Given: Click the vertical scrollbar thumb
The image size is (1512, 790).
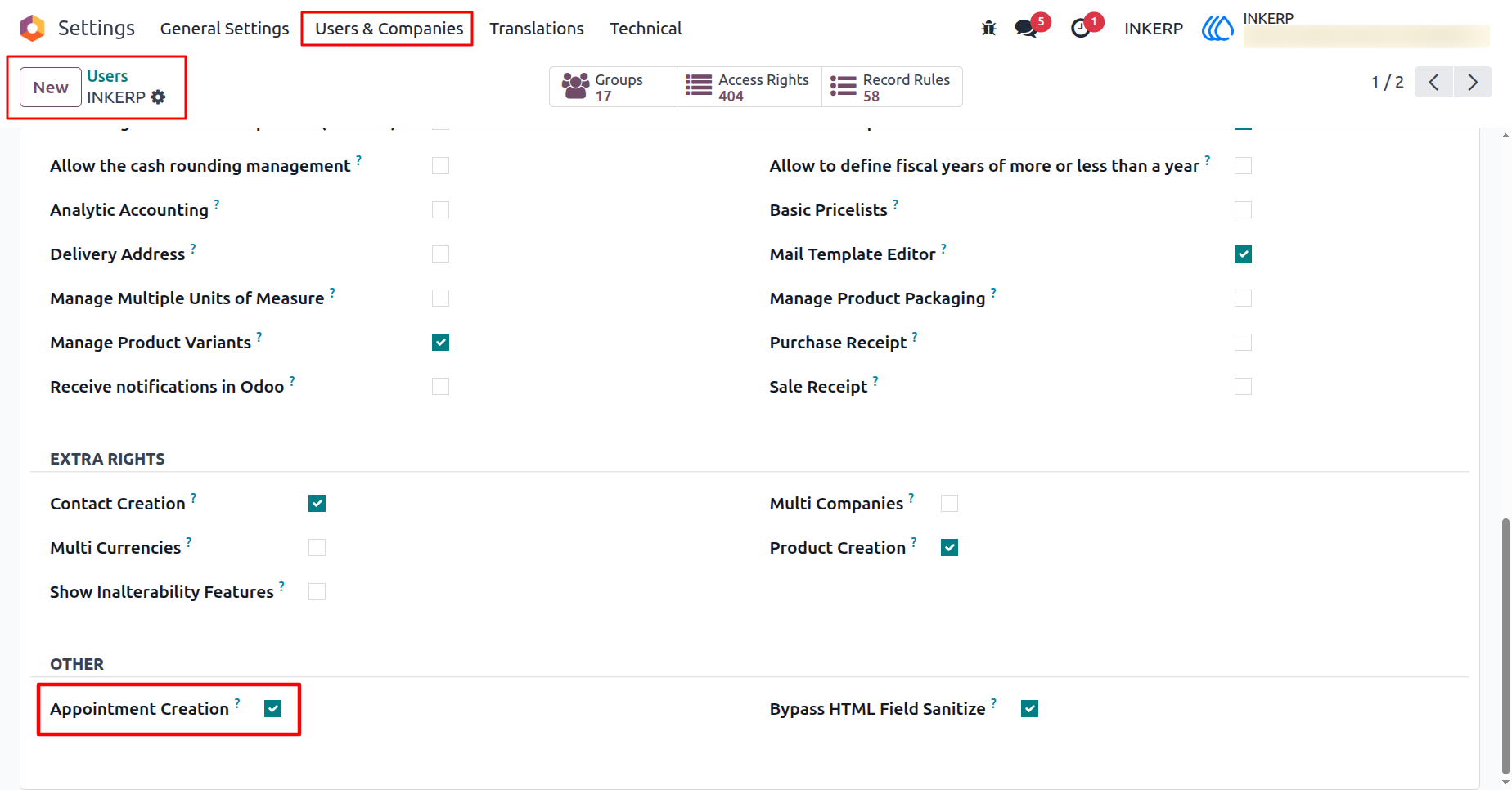Looking at the screenshot, I should point(1505,644).
